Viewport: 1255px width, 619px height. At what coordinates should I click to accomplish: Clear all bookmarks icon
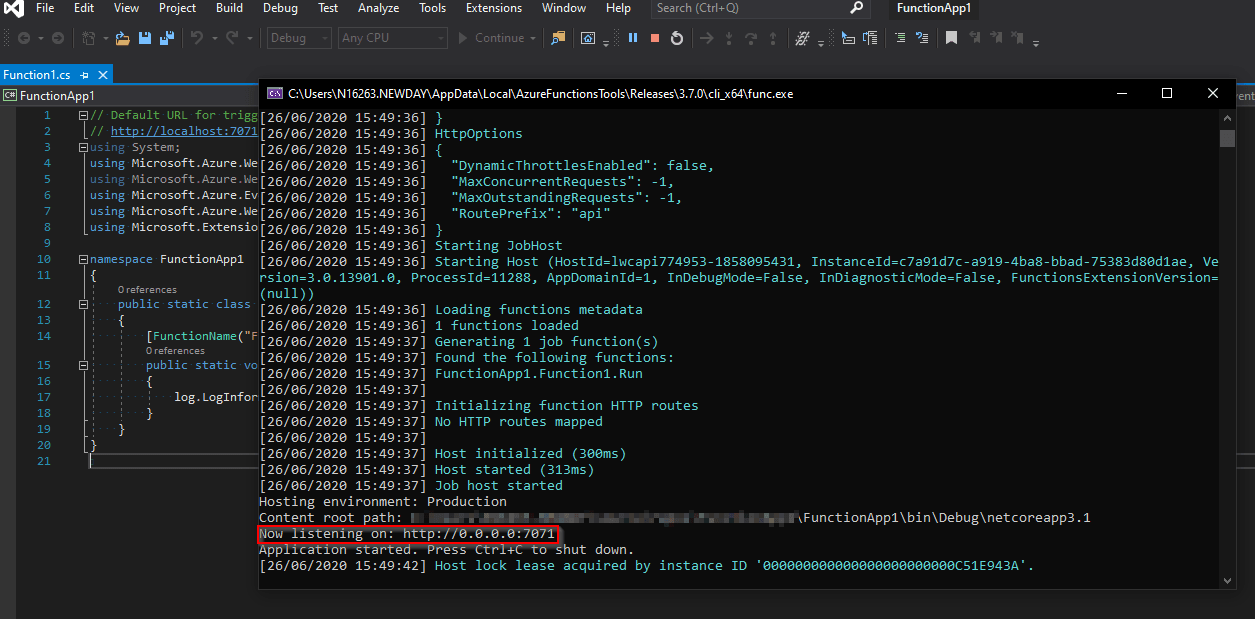click(1018, 38)
